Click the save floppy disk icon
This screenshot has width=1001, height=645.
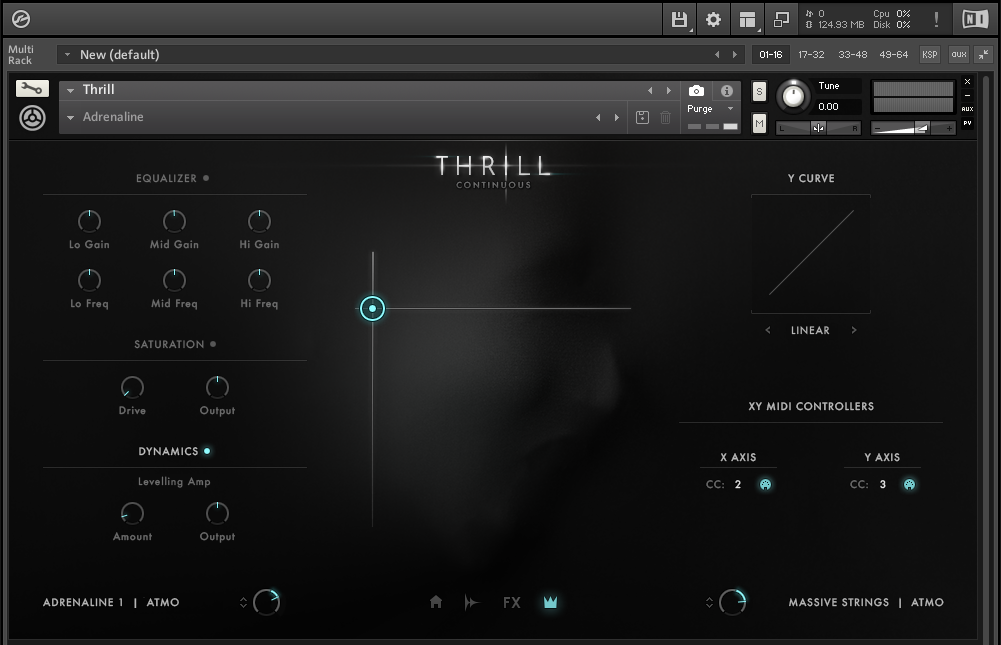[679, 20]
